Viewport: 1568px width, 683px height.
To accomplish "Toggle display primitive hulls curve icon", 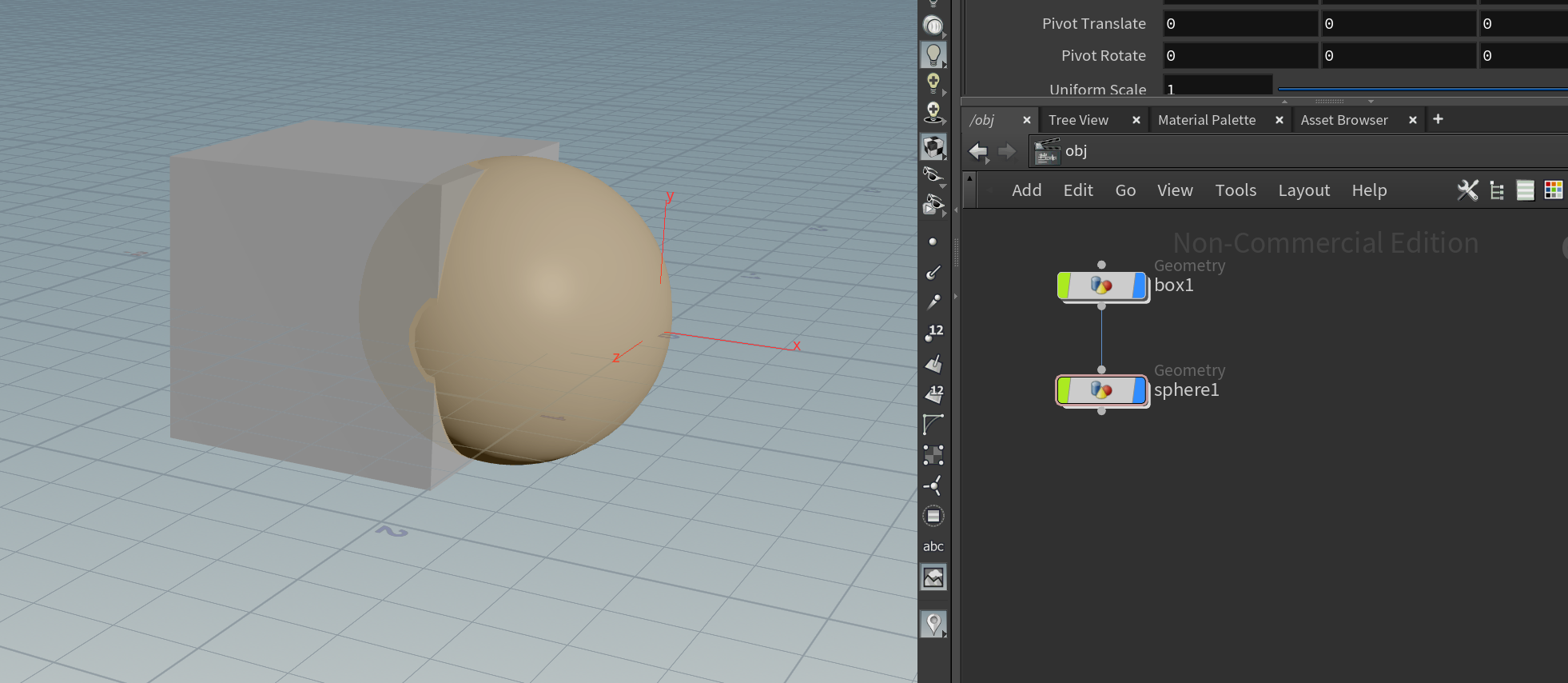I will (x=933, y=425).
